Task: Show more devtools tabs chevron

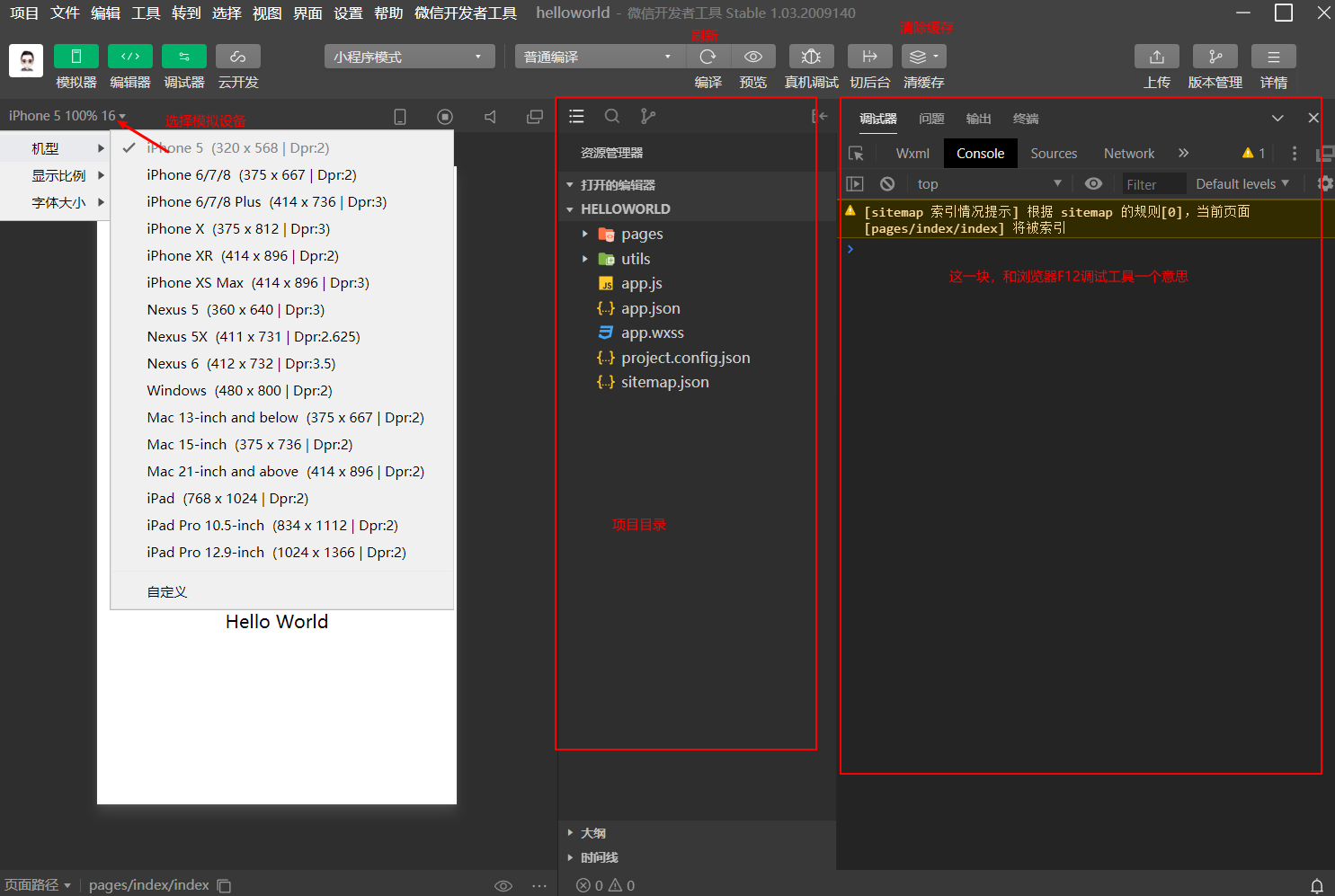Action: point(1184,154)
